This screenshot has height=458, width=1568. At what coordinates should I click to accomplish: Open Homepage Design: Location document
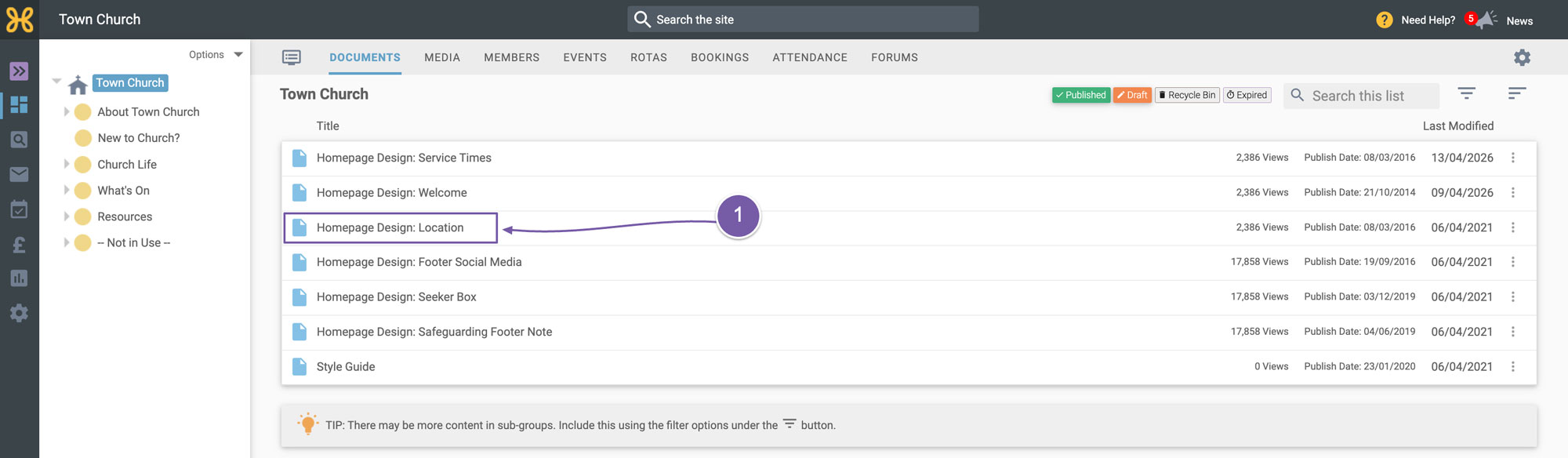390,227
